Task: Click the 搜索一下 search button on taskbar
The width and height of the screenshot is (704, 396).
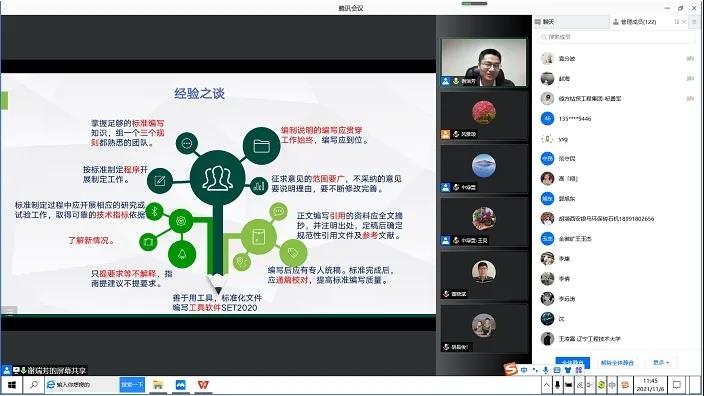Action: click(x=132, y=385)
